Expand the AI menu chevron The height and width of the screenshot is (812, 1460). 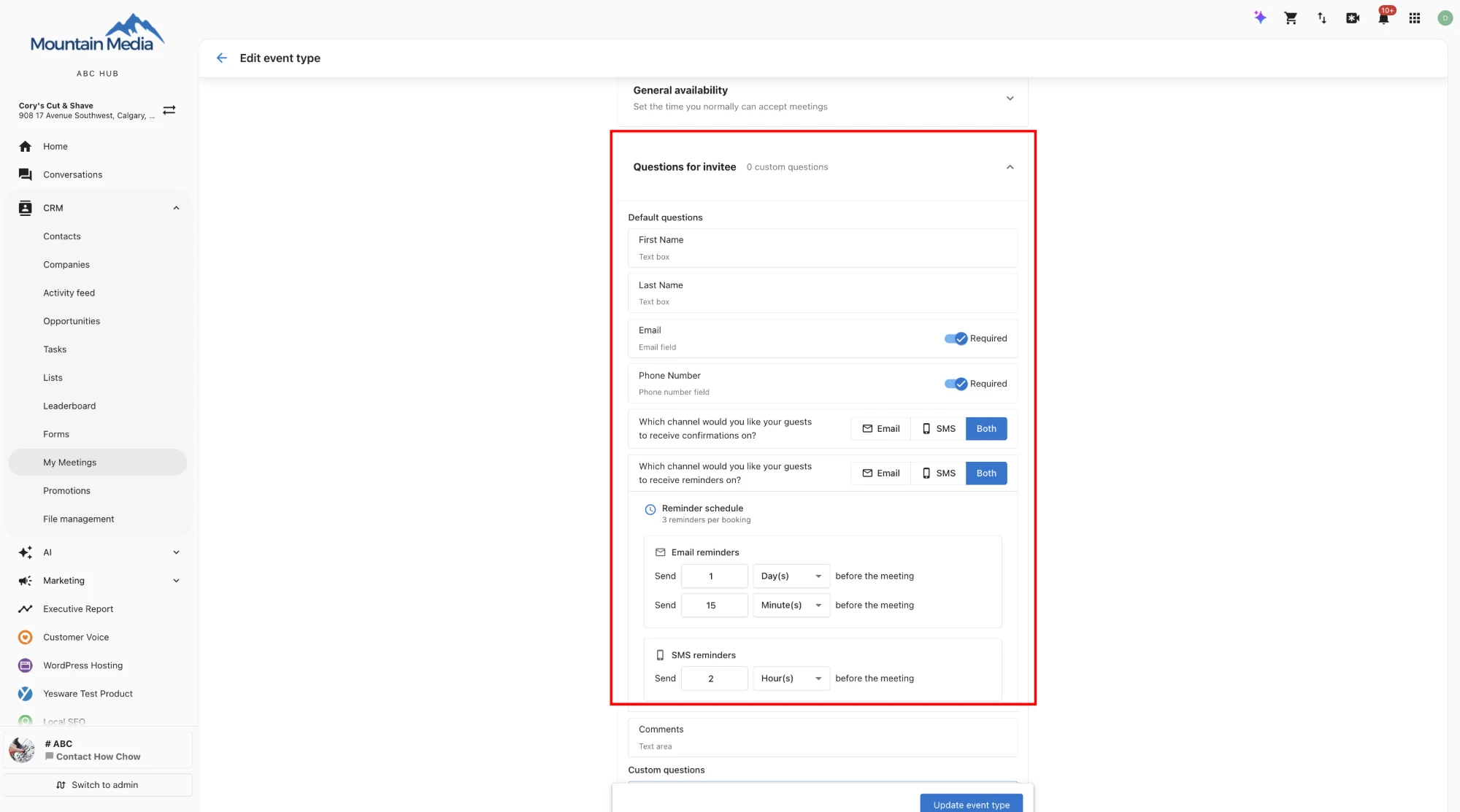tap(176, 553)
